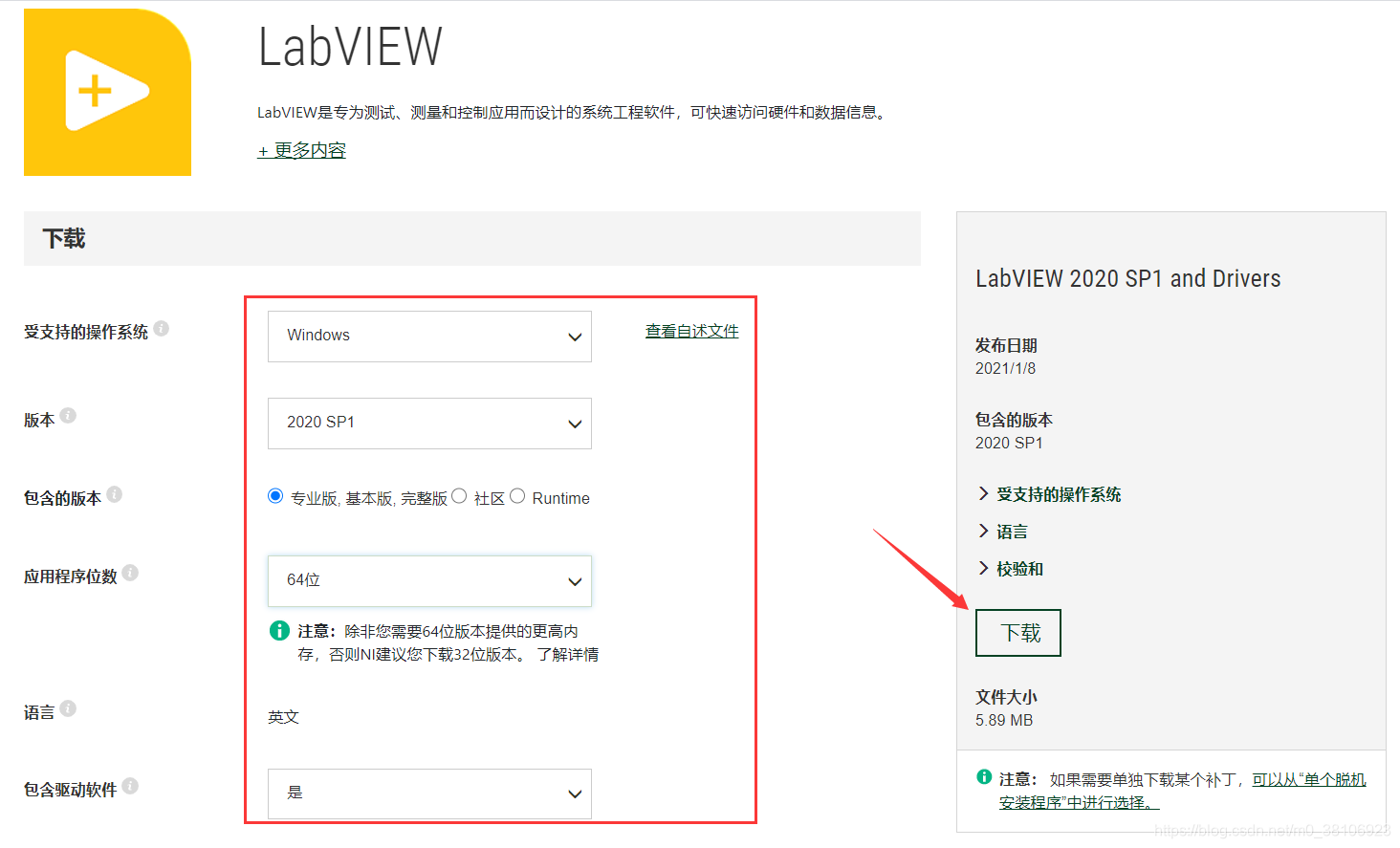Viewport: 1400px width, 848px height.
Task: Click the 英文 language value
Action: pyautogui.click(x=284, y=717)
